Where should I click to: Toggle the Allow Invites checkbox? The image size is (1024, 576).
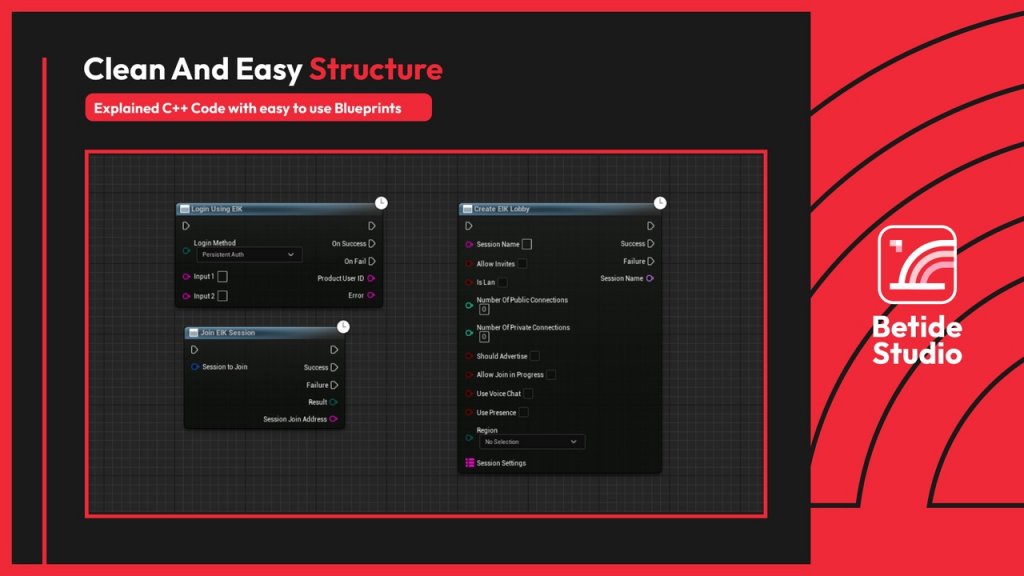pos(522,264)
